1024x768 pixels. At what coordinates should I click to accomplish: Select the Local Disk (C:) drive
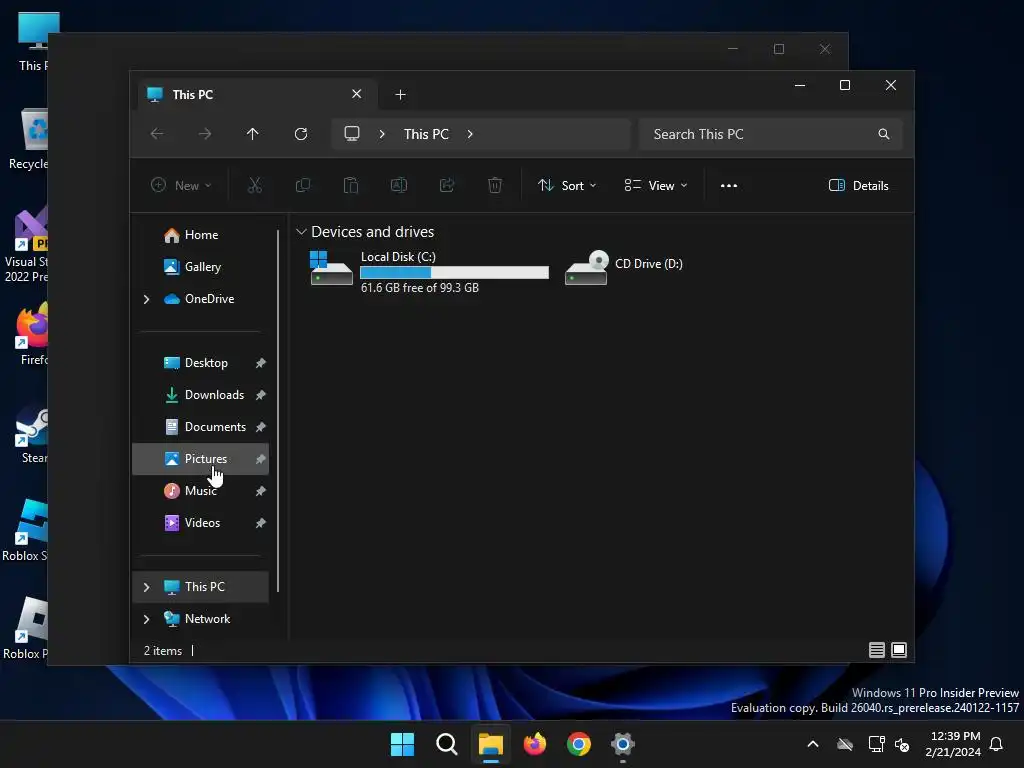tap(429, 270)
